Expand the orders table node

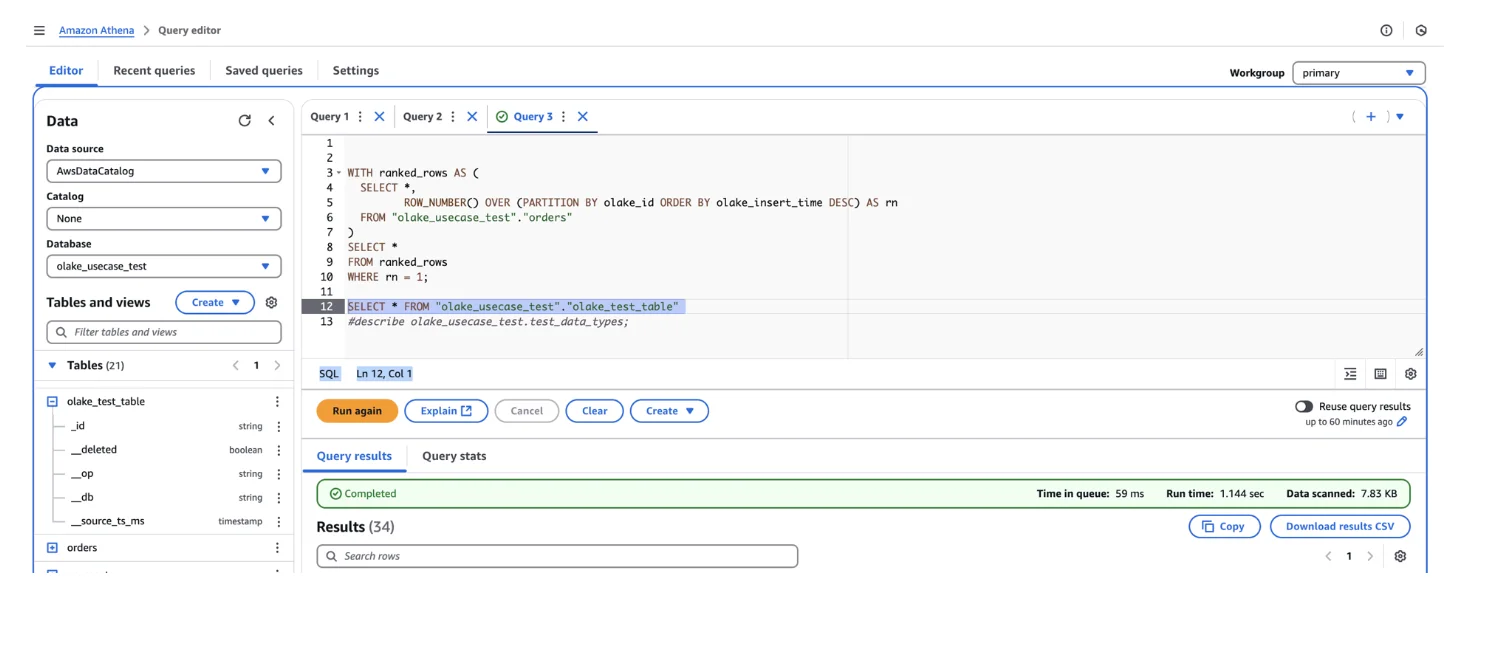[53, 548]
